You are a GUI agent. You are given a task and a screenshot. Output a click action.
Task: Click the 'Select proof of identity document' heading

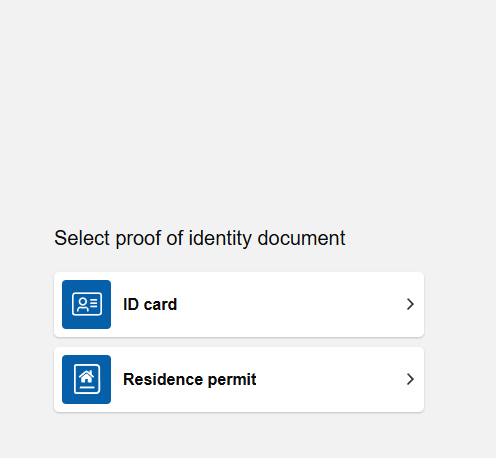[200, 238]
